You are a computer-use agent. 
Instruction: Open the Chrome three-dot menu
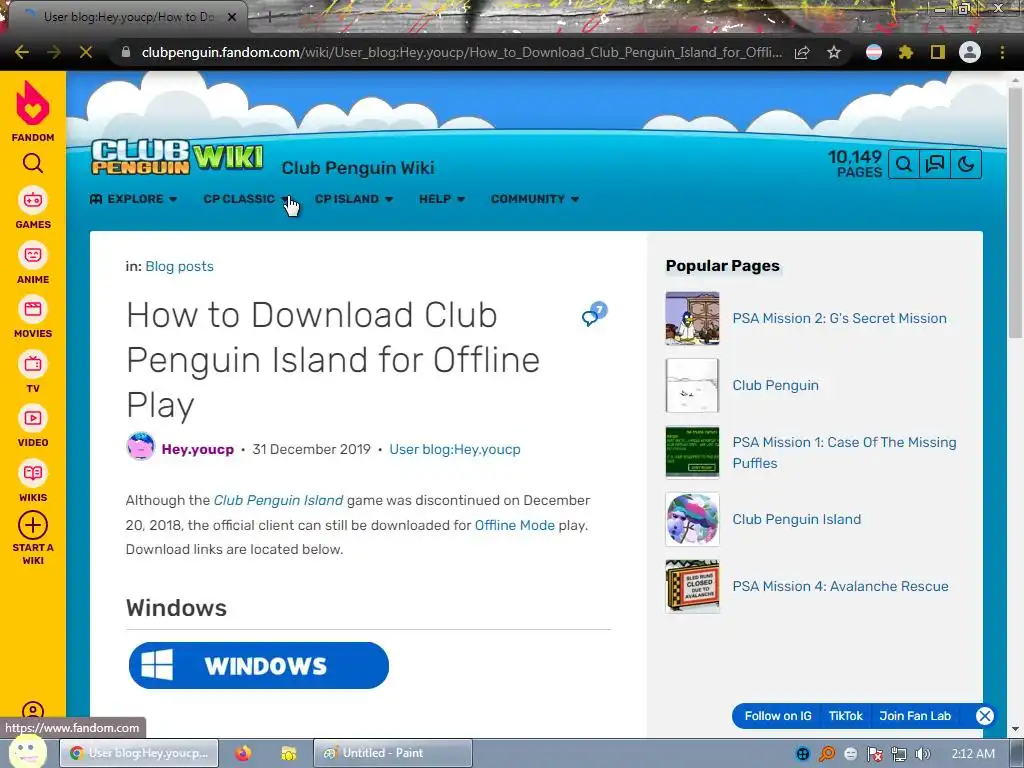pyautogui.click(x=1002, y=52)
